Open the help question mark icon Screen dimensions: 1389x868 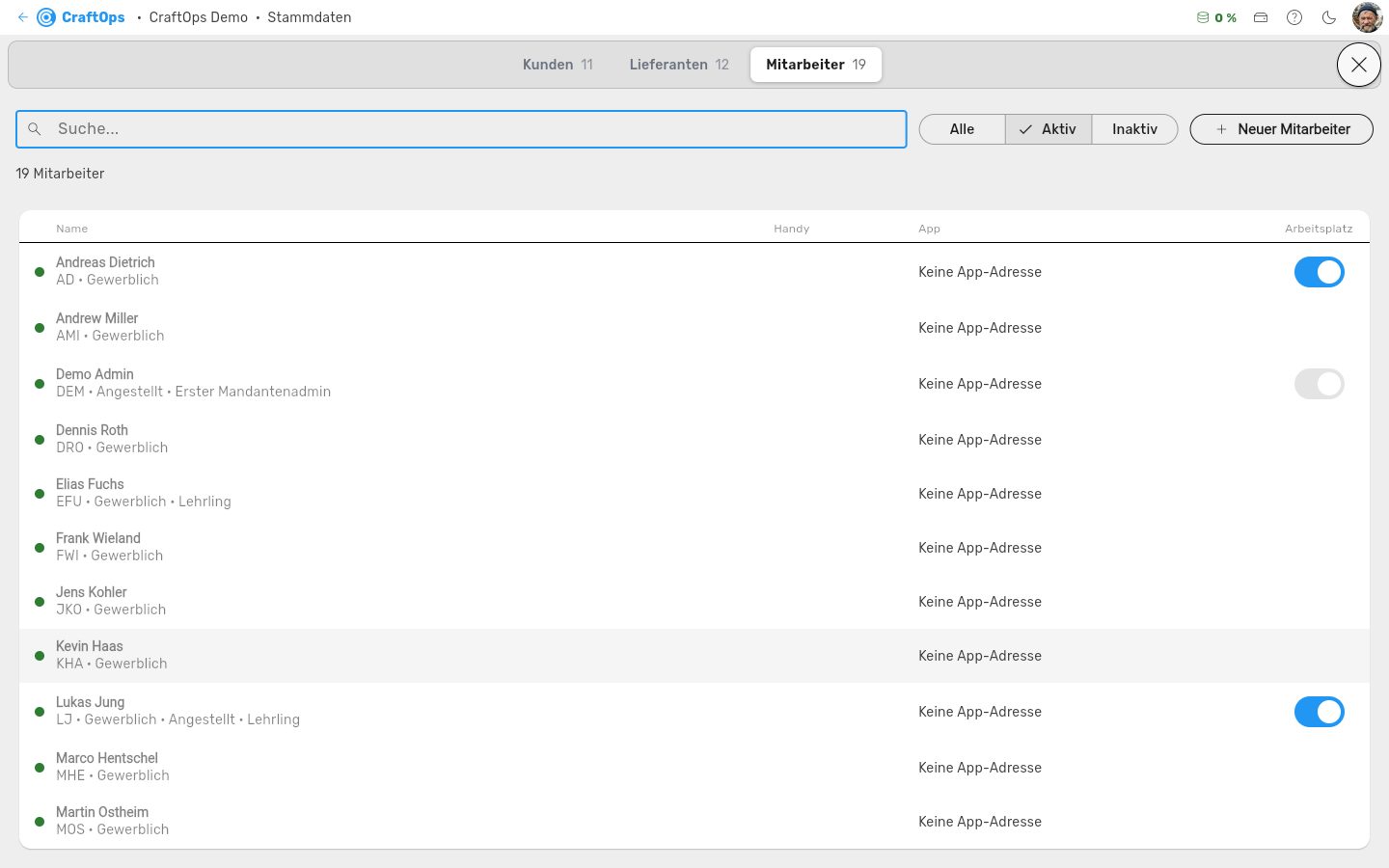coord(1294,17)
